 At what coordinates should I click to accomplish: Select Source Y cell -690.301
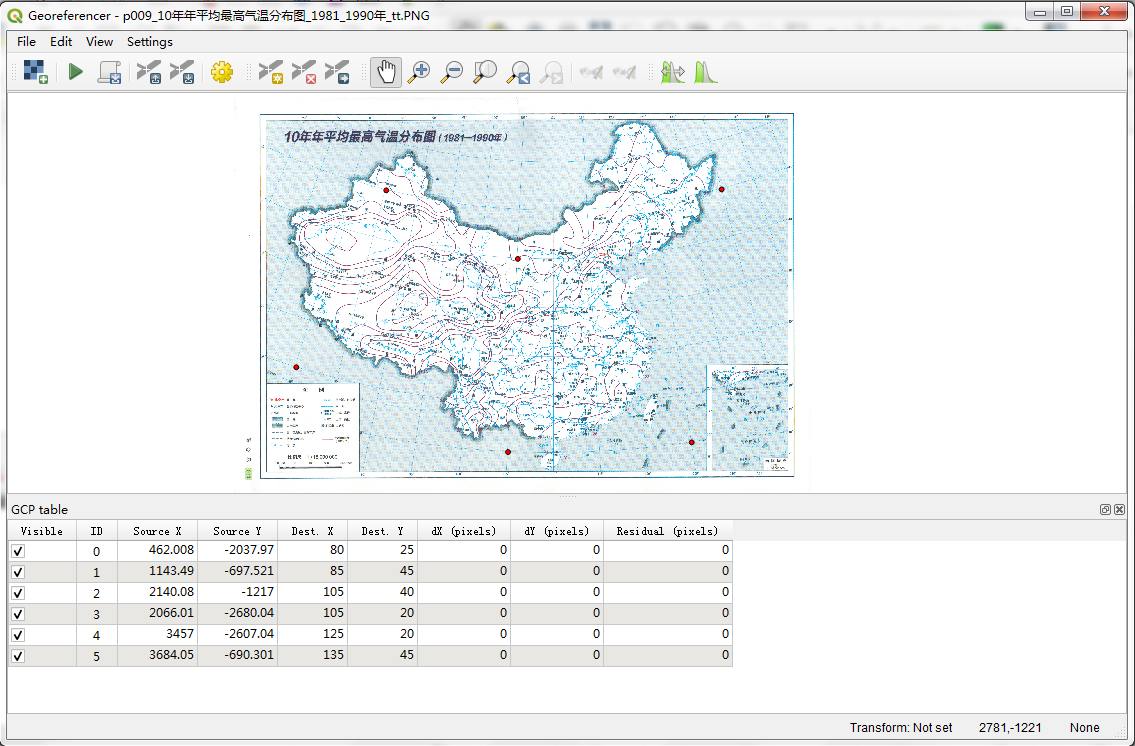coord(237,656)
